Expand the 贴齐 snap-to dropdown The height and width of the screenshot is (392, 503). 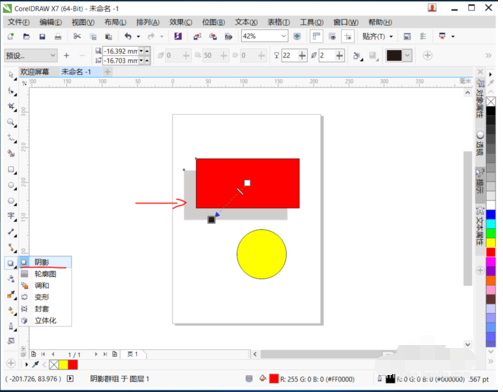click(391, 36)
